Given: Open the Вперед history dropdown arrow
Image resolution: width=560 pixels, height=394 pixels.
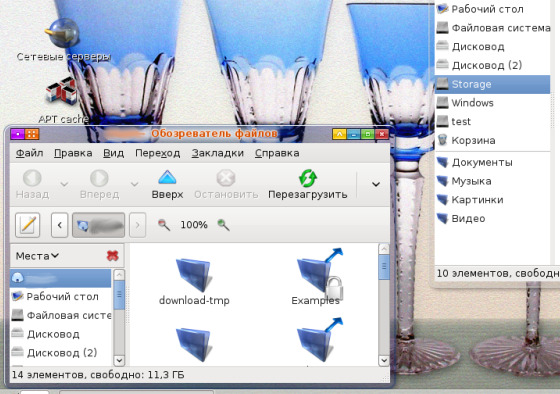Looking at the screenshot, I should [x=134, y=184].
